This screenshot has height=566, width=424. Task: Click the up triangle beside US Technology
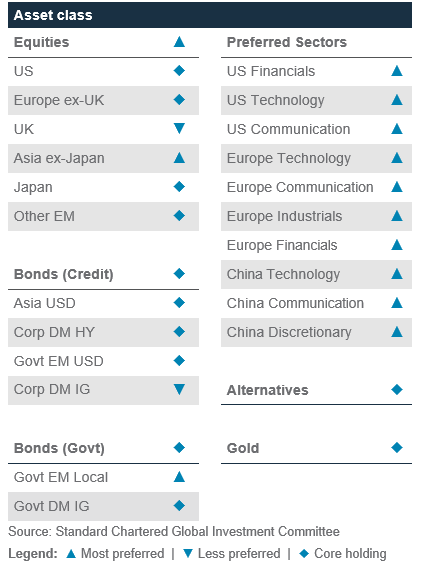[397, 100]
